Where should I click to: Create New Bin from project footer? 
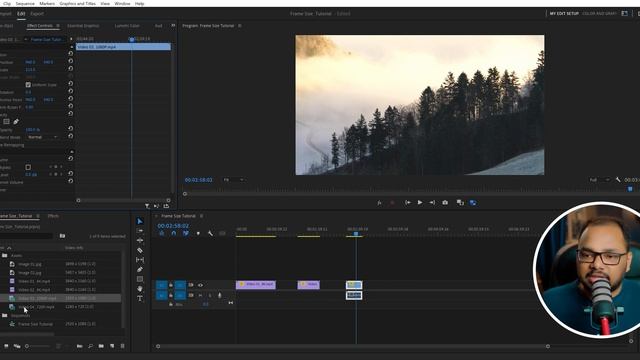pyautogui.click(x=101, y=346)
